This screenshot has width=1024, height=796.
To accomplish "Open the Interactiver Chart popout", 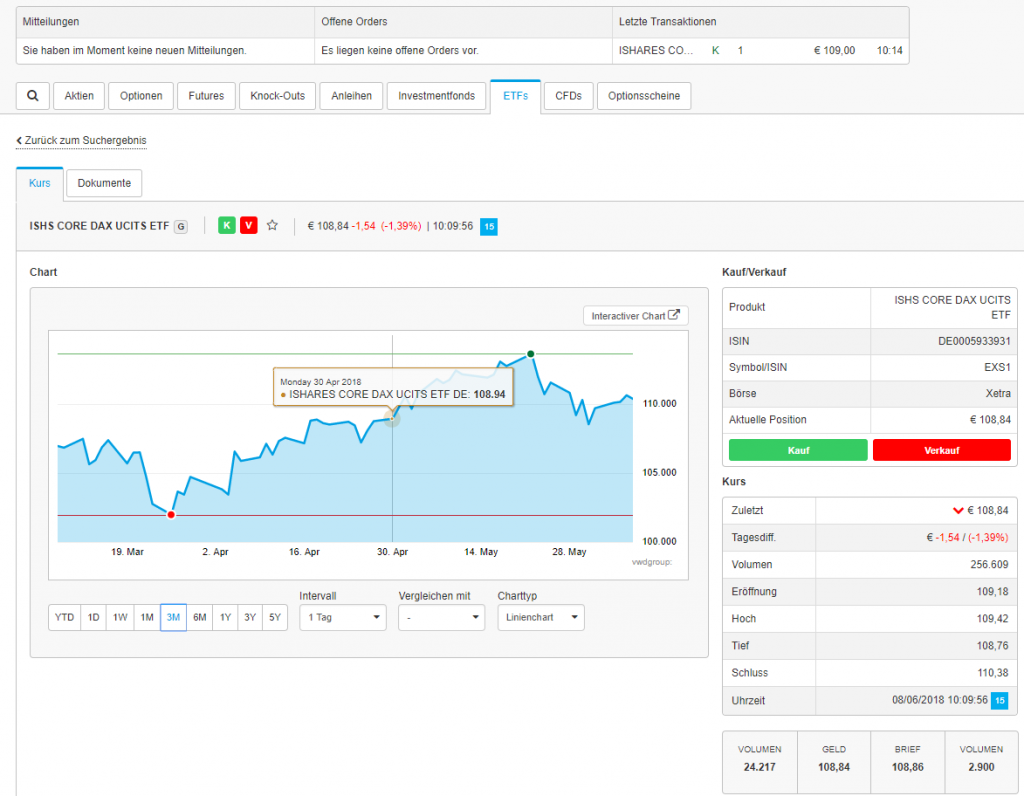I will click(635, 316).
